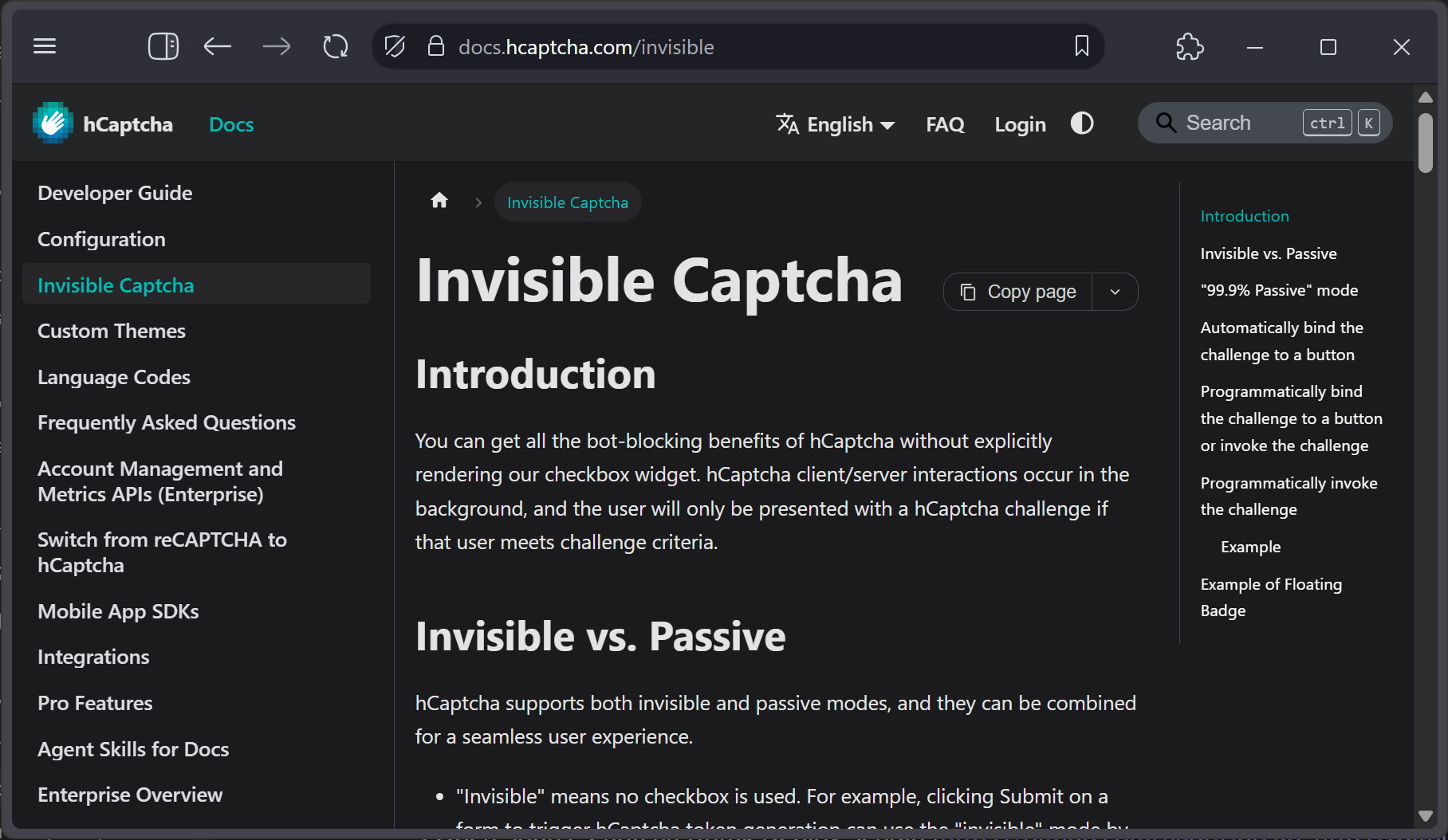Click the hCaptcha brand name
This screenshot has height=840, width=1448.
128,124
